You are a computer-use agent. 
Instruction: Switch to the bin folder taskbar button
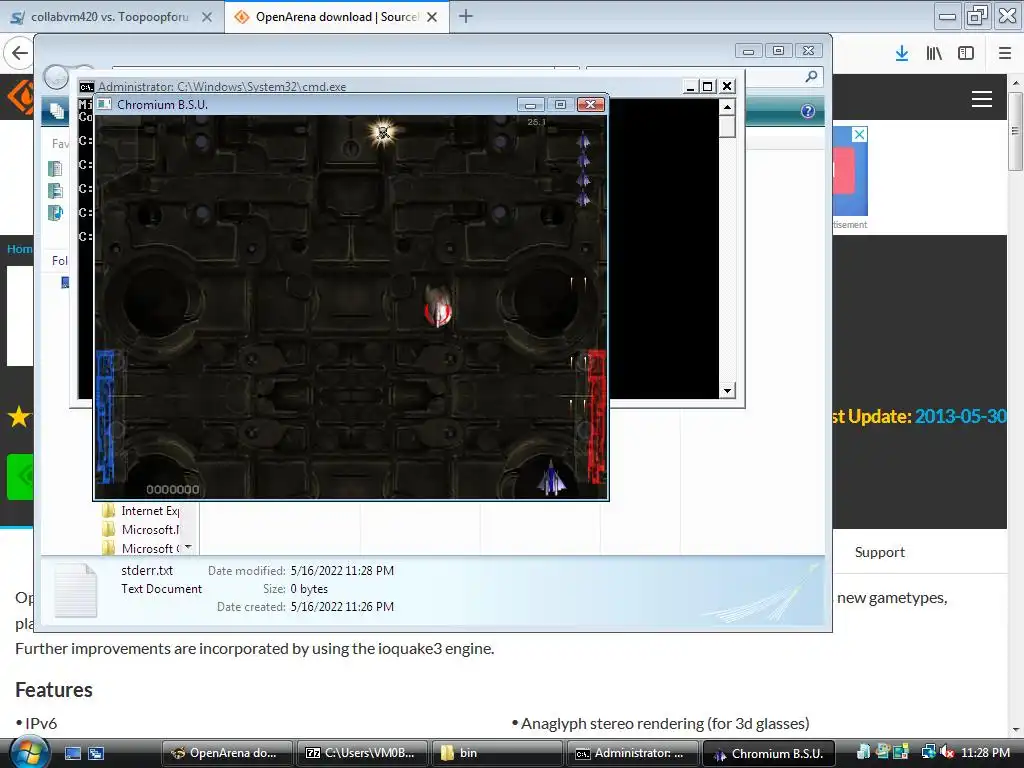click(x=498, y=753)
